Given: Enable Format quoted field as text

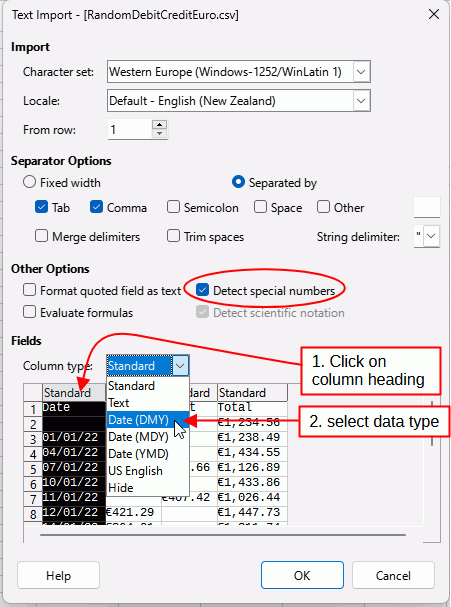Looking at the screenshot, I should (29, 290).
